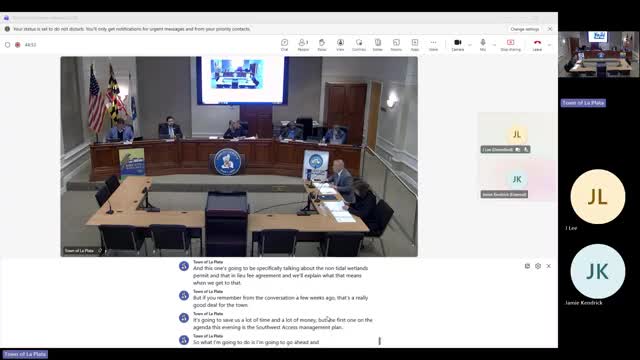Open the Apps icon in meeting toolbar
Screen dimensions: 640x360
(x=415, y=44)
